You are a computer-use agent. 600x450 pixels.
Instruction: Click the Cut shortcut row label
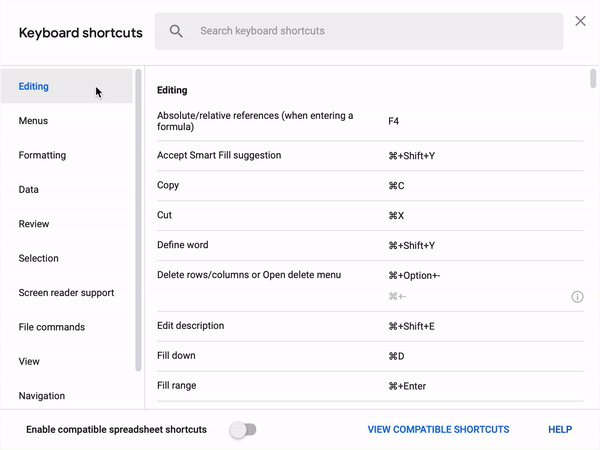164,215
